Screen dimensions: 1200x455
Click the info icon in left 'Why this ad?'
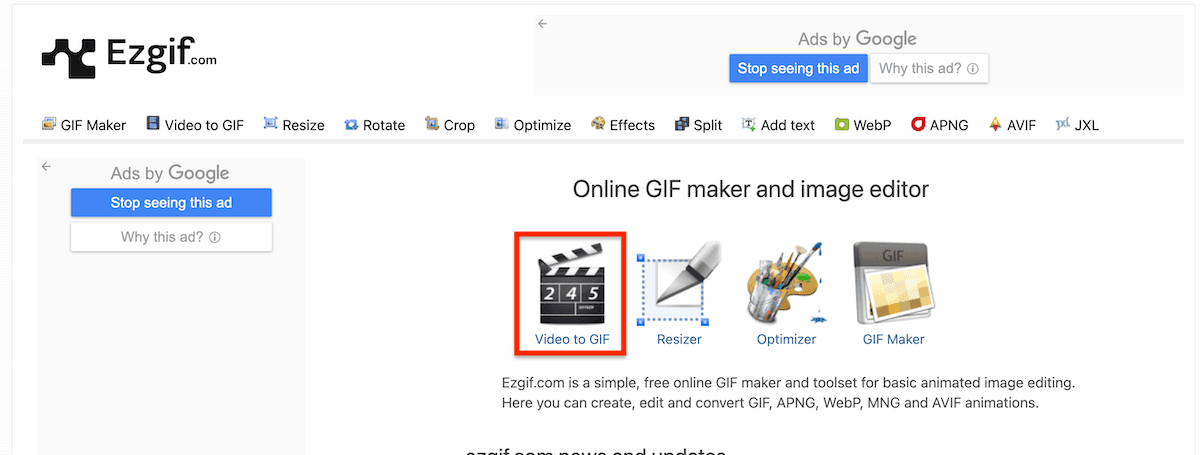coord(215,238)
